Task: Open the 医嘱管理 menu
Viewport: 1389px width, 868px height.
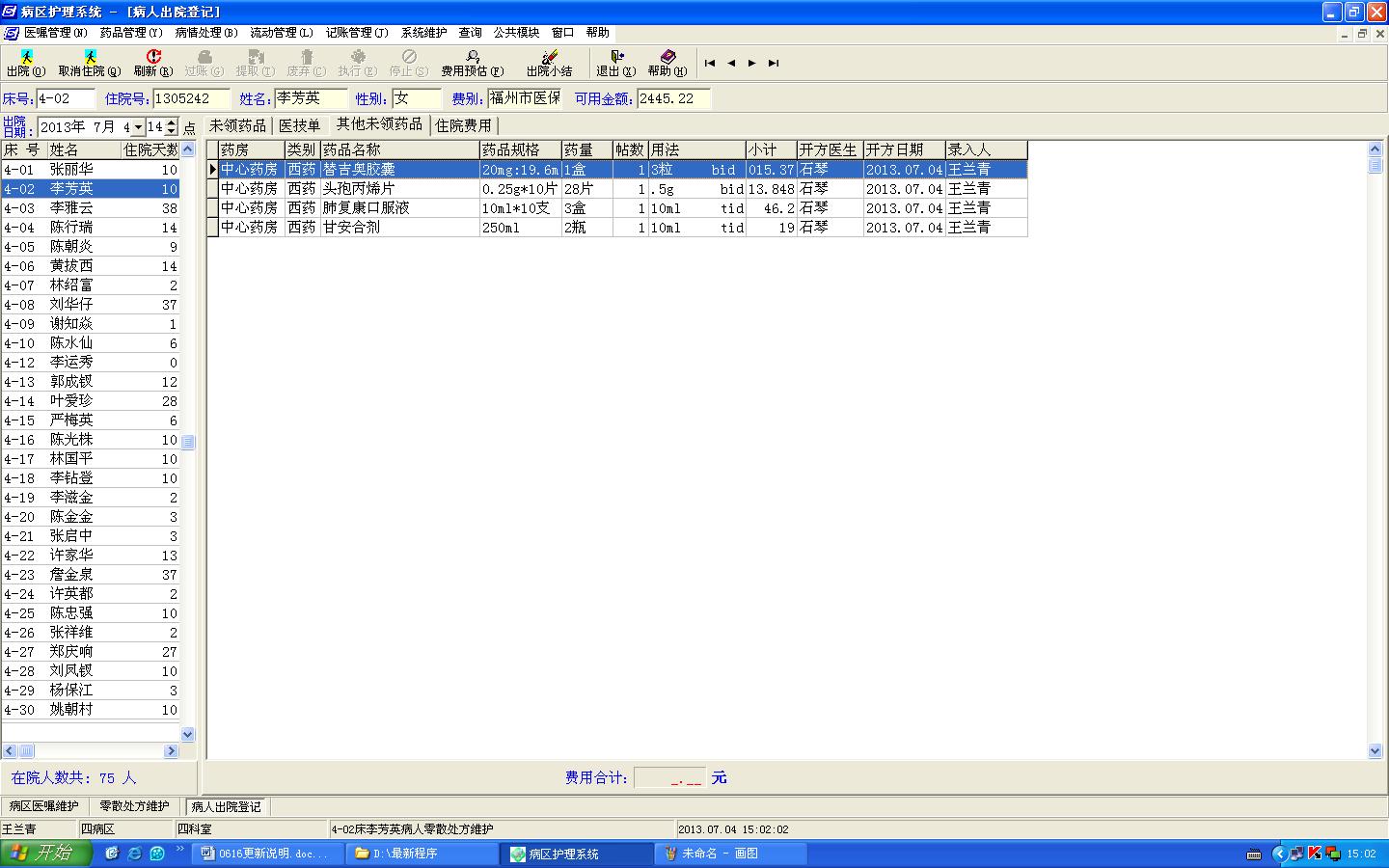Action: [x=55, y=33]
